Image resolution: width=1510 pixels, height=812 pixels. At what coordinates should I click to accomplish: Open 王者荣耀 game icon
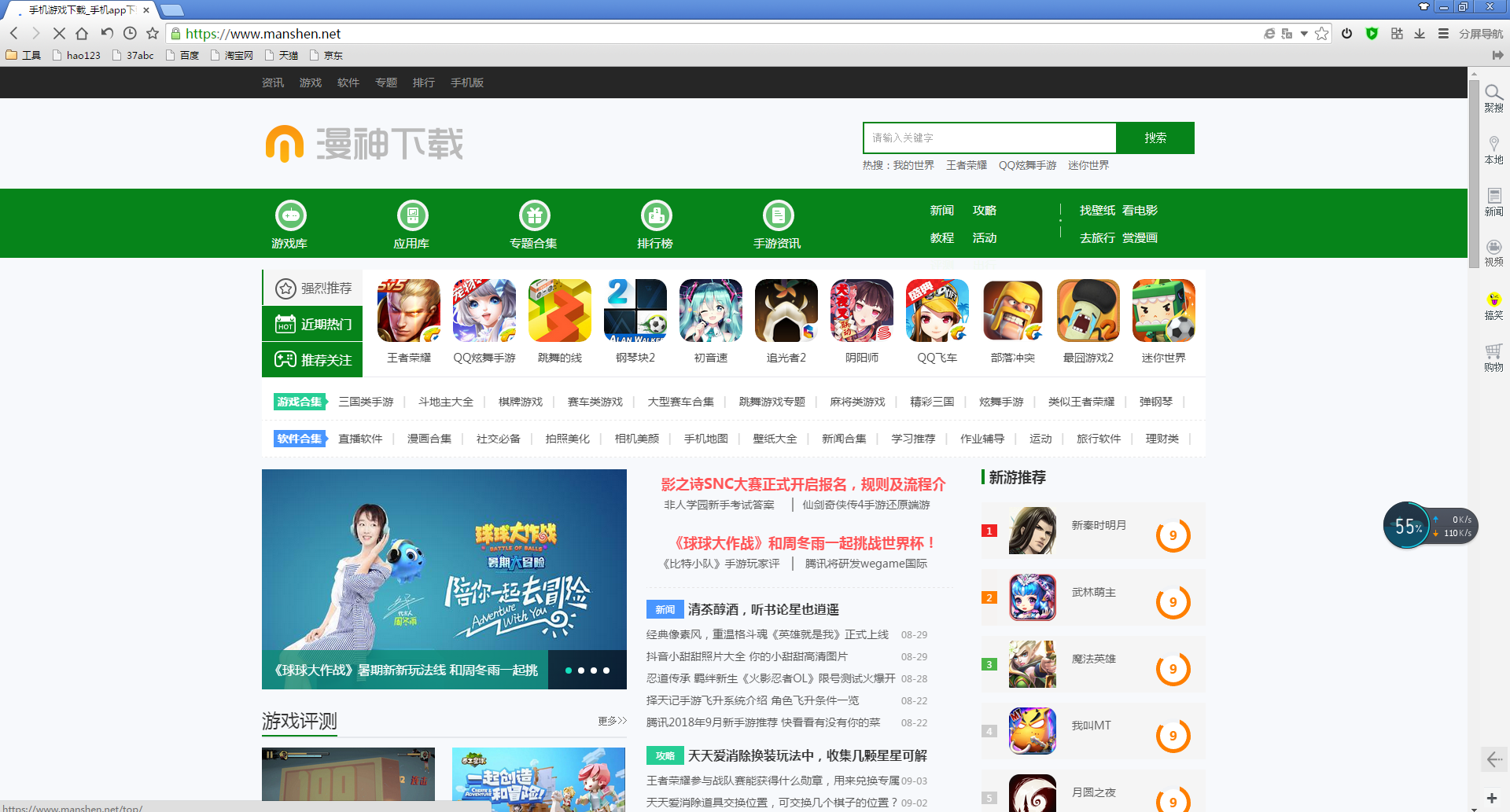pos(409,310)
